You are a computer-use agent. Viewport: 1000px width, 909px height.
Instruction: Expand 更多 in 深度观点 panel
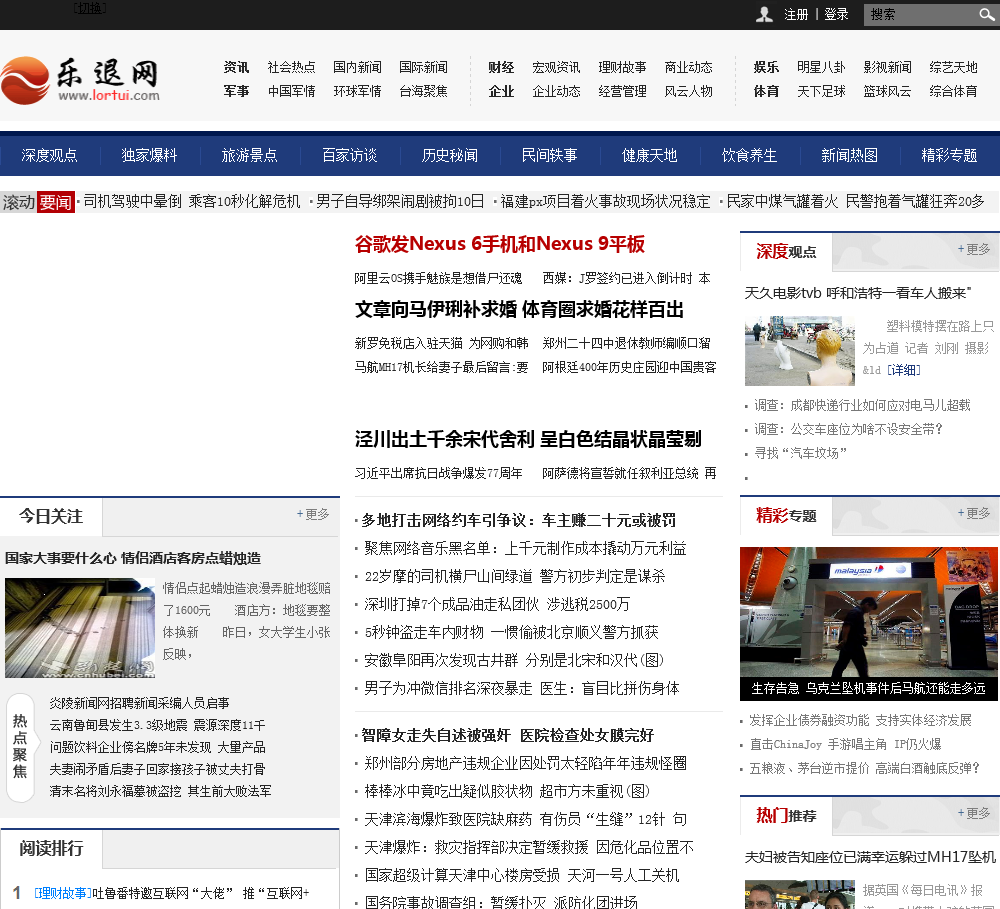click(x=974, y=249)
